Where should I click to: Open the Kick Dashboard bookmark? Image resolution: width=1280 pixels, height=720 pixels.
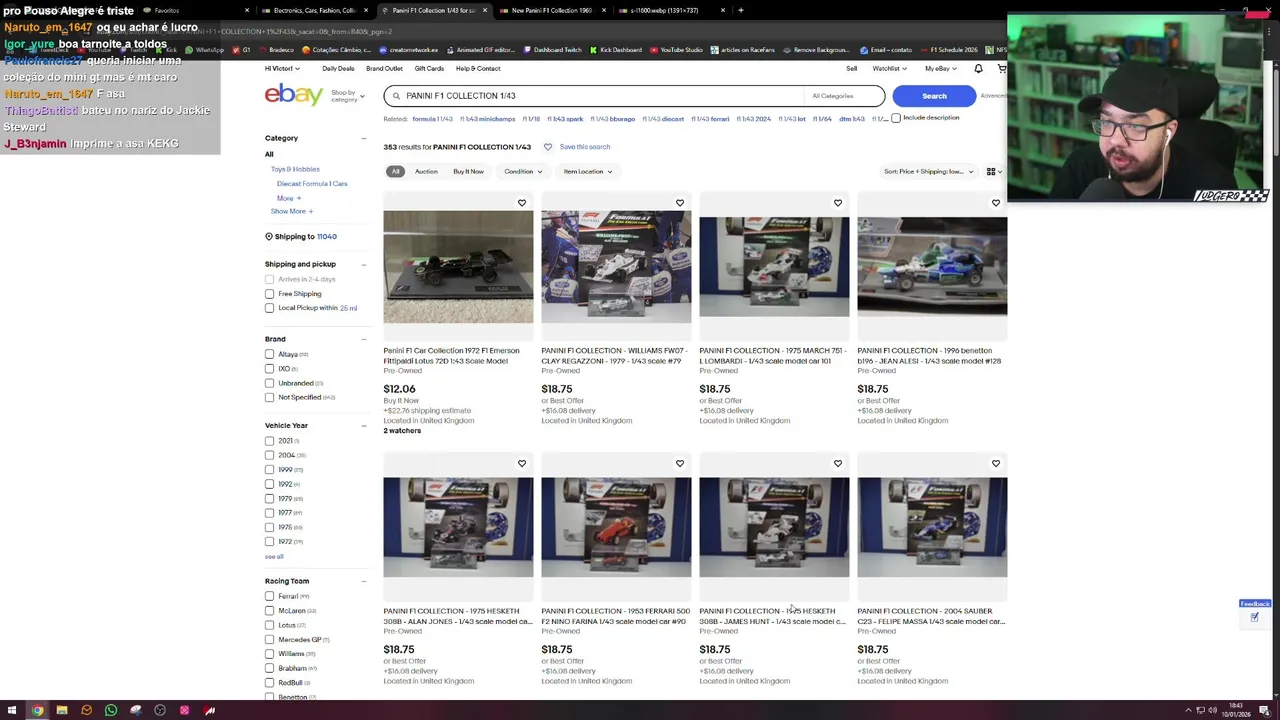coord(616,50)
